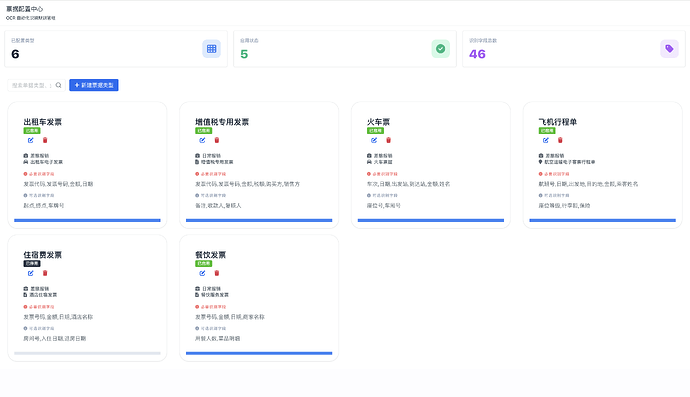Click the red required-fields label in 餐饮发票 card

(x=213, y=307)
